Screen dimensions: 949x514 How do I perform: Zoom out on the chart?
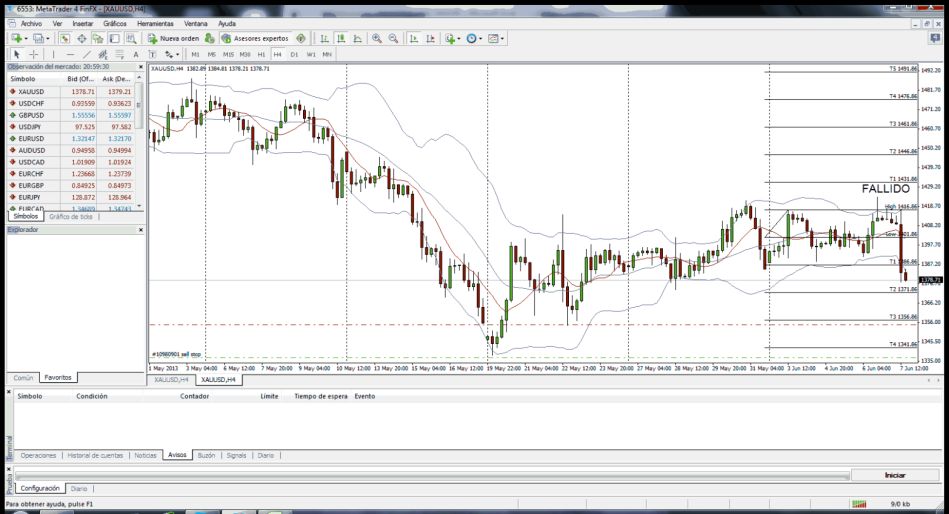(393, 38)
